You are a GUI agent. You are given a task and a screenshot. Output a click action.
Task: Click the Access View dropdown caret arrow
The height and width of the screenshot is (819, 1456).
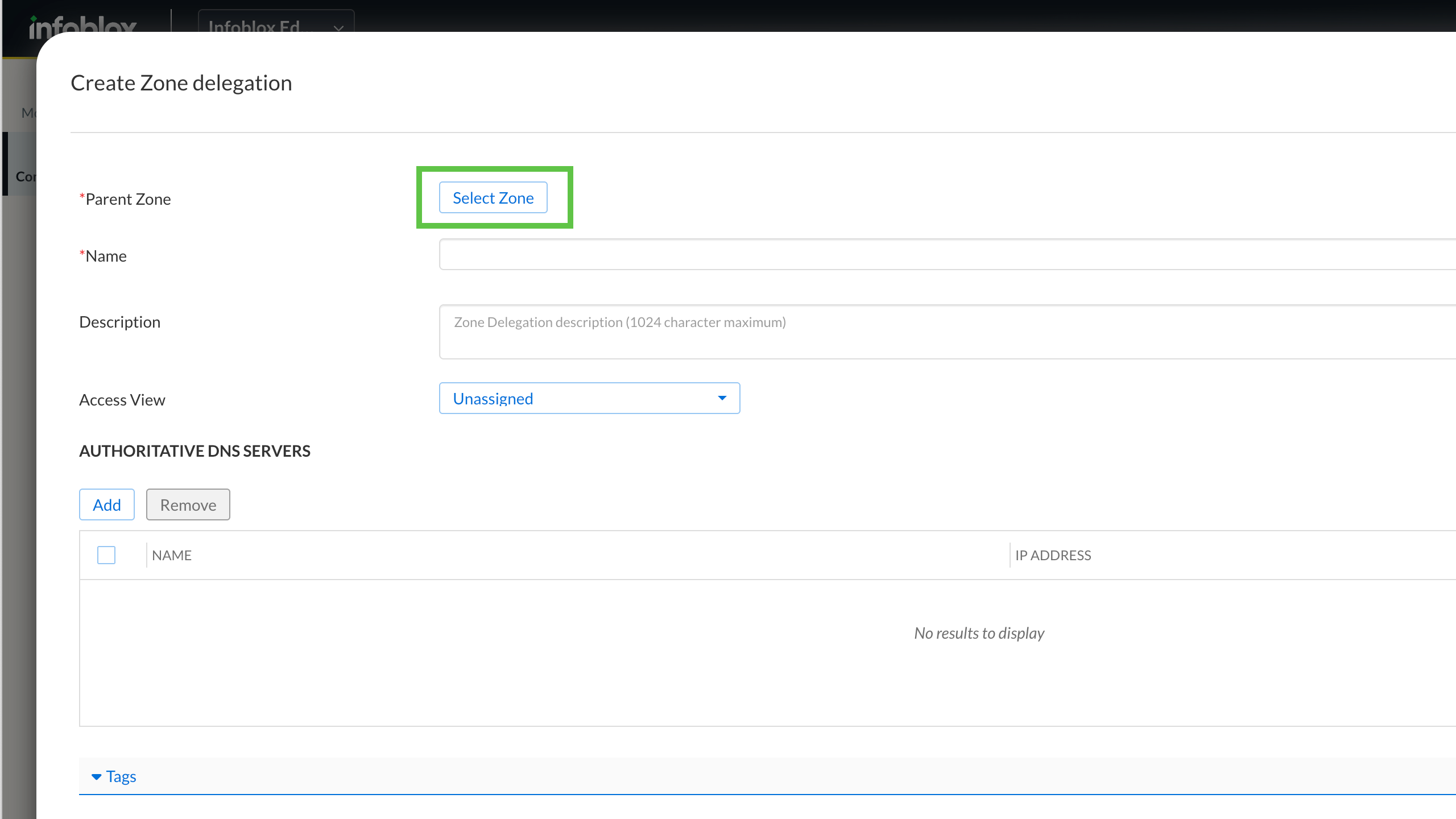pos(722,398)
